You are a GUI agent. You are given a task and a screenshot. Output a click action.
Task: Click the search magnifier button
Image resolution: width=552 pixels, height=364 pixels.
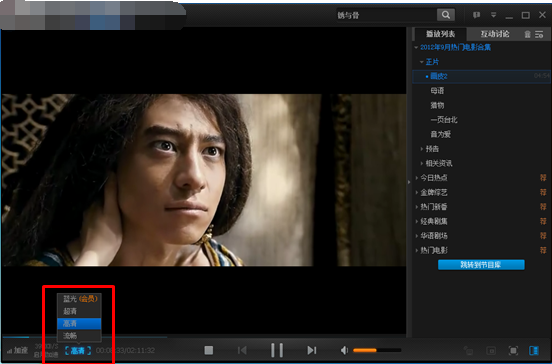click(446, 15)
